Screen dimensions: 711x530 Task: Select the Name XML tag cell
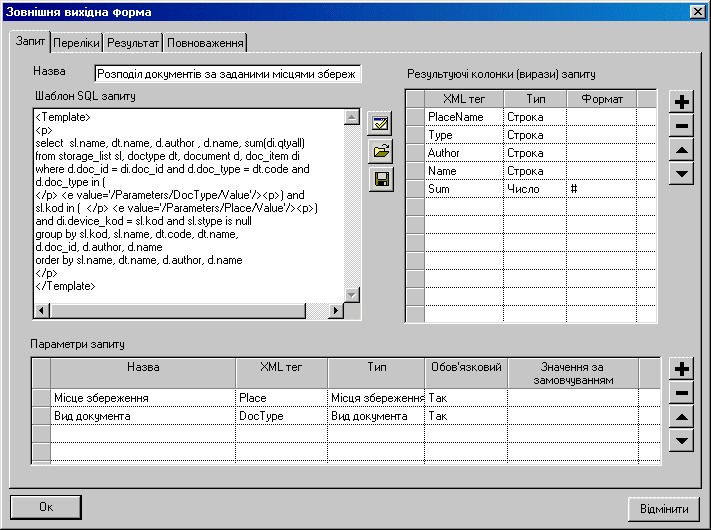pos(464,171)
